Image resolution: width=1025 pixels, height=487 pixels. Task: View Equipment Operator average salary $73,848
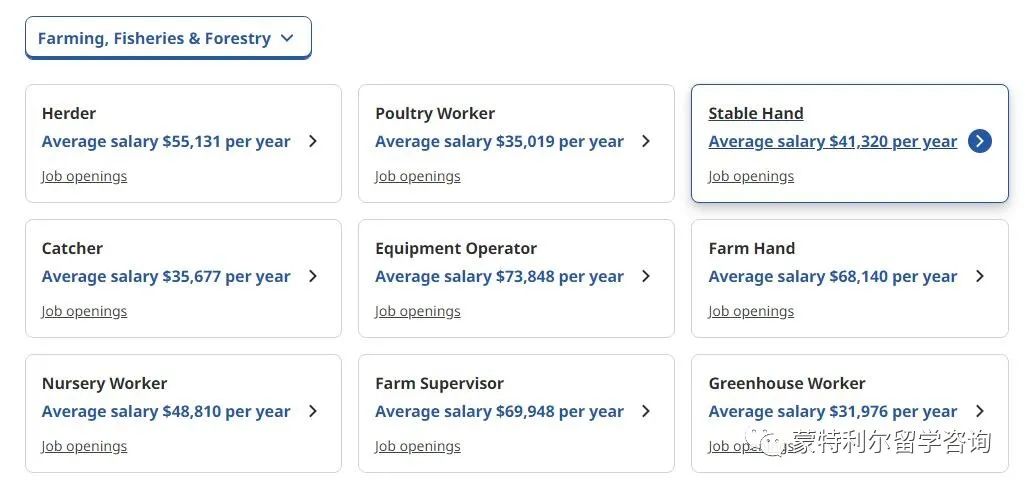point(499,277)
